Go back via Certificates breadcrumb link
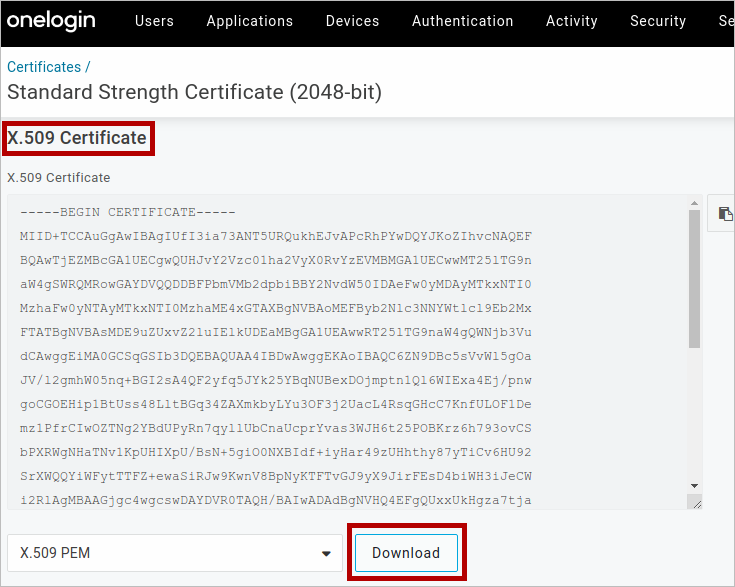735x587 pixels. [x=44, y=67]
